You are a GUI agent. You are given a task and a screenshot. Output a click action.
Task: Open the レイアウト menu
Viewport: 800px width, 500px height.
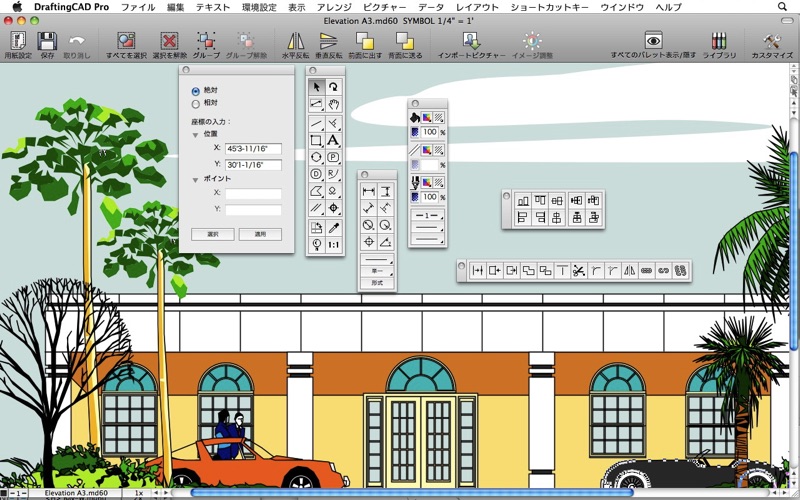pyautogui.click(x=476, y=7)
